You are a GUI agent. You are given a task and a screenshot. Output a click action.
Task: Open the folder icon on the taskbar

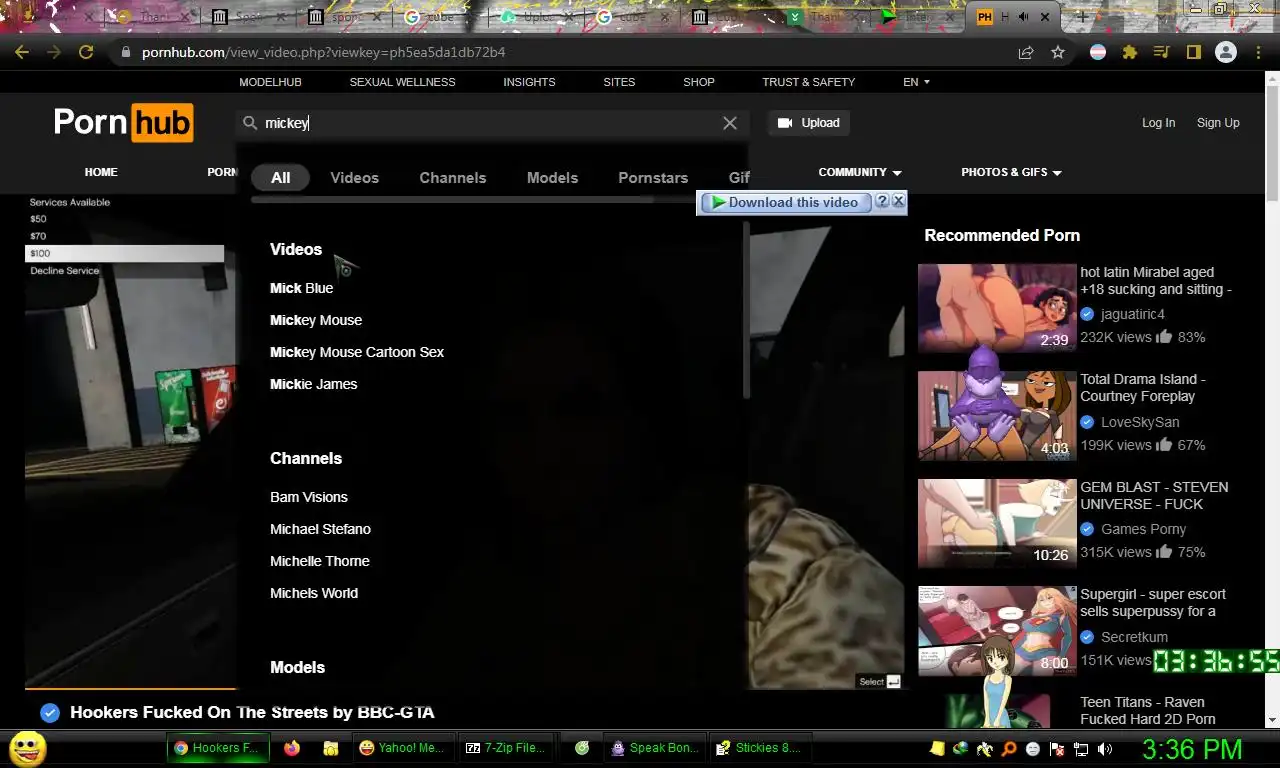330,748
